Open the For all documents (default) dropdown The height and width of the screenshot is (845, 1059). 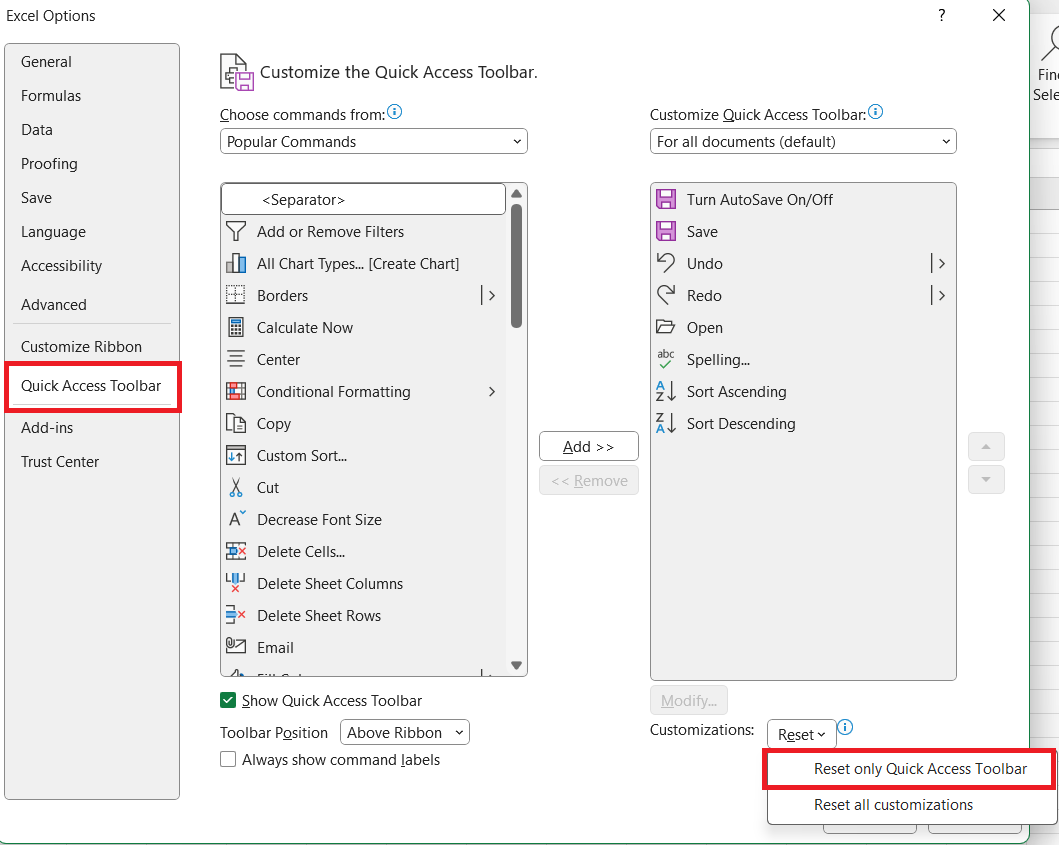point(803,141)
